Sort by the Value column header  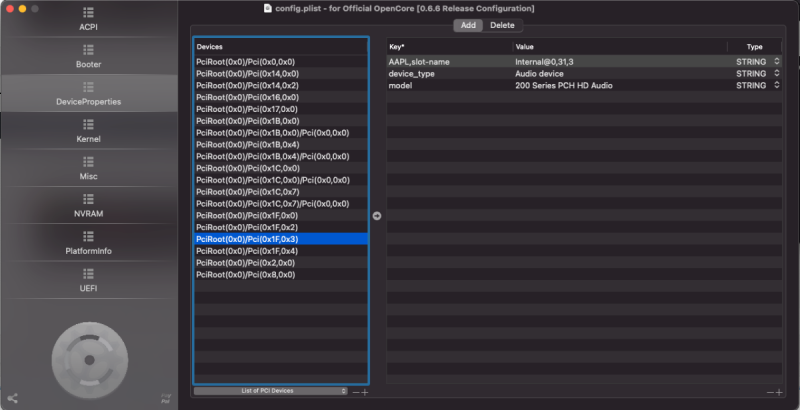coord(620,46)
